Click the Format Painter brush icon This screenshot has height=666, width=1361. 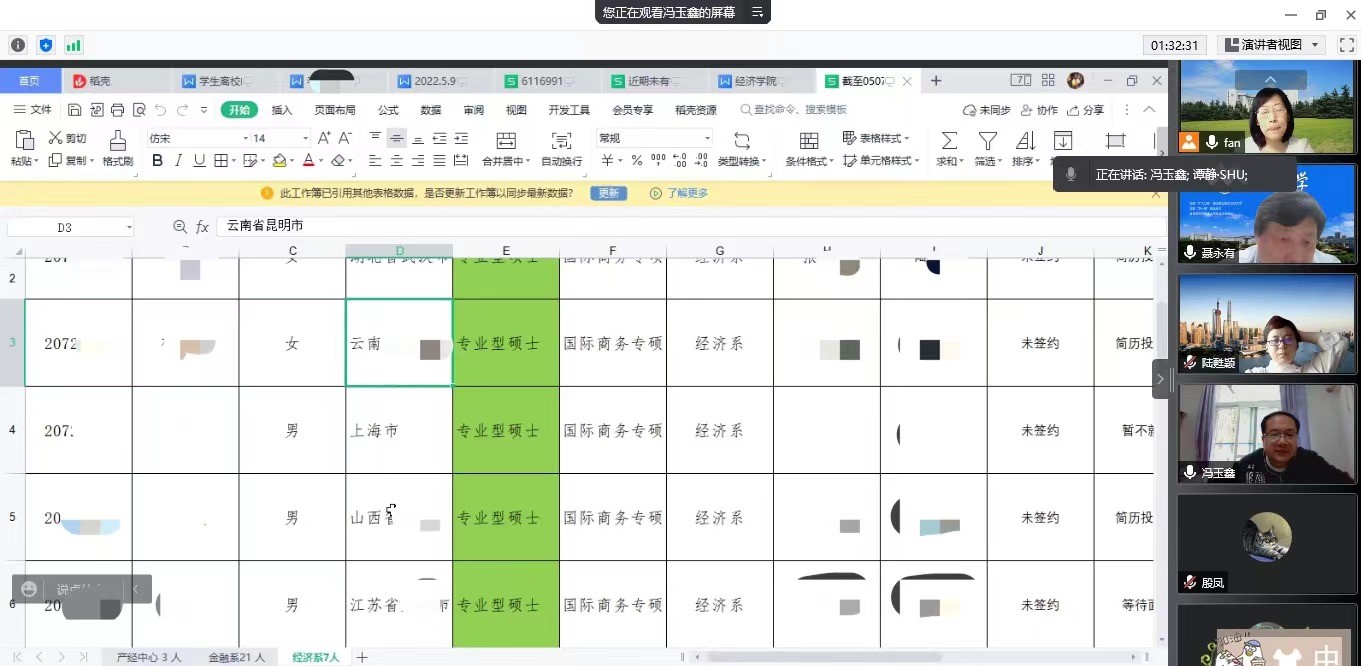pyautogui.click(x=117, y=140)
